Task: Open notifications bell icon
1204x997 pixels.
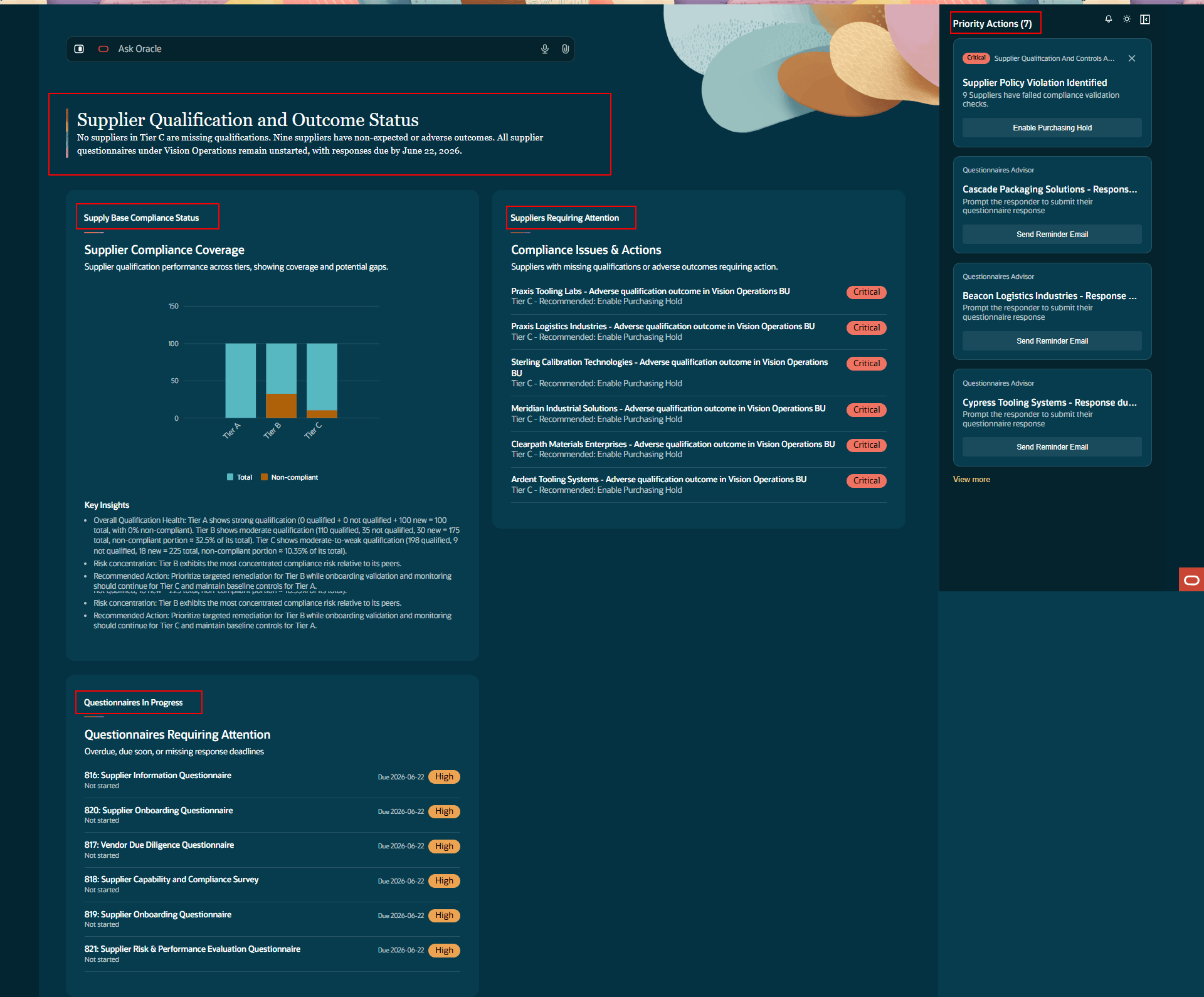Action: [x=1109, y=19]
